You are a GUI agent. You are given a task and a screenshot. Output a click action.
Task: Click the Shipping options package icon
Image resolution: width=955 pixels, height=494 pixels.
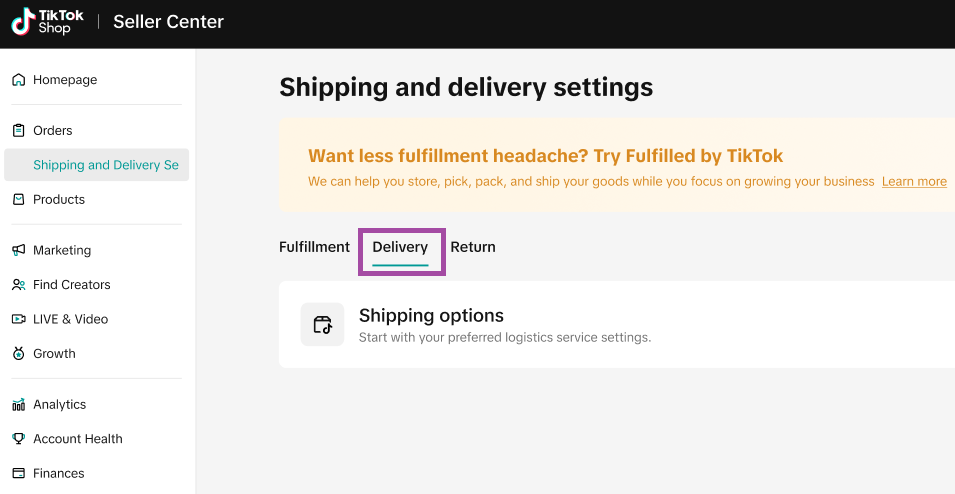322,325
